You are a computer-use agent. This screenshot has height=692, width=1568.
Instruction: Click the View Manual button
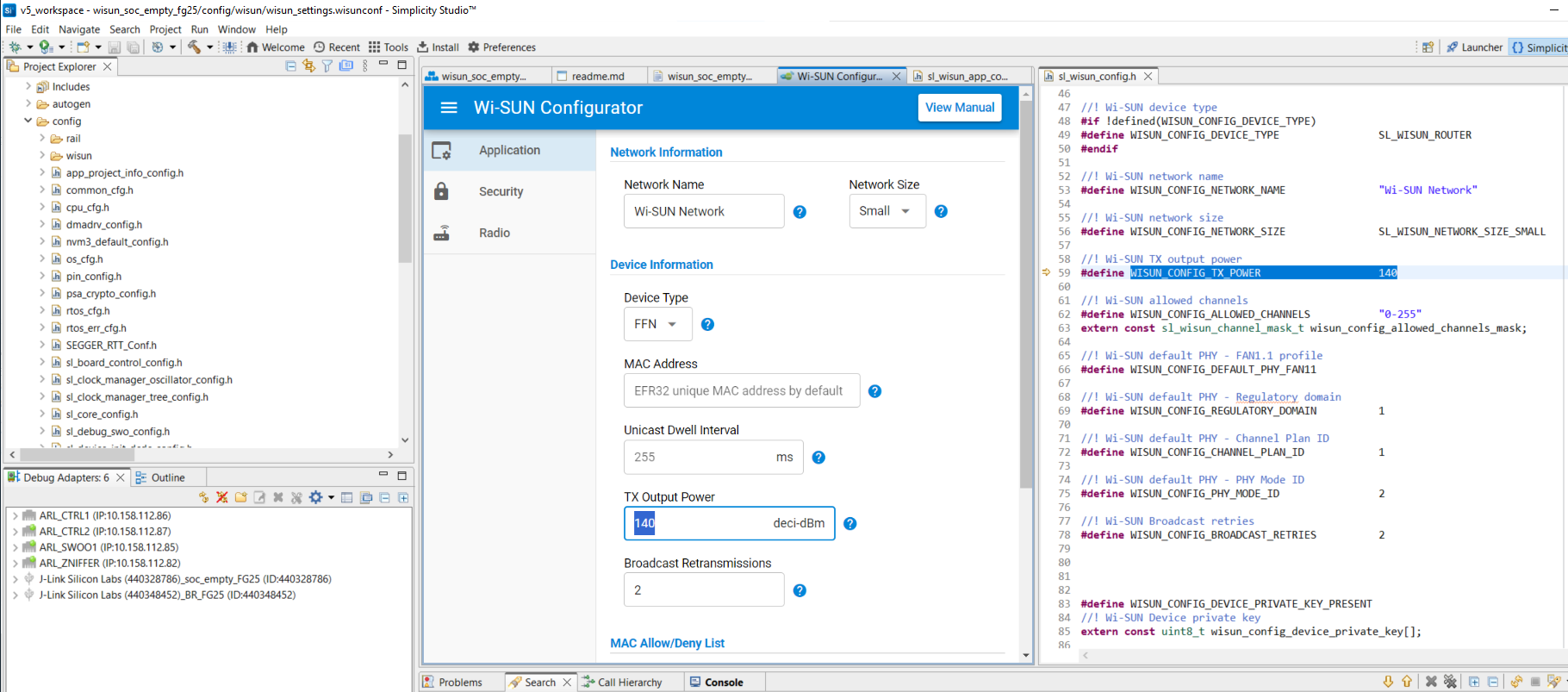[x=959, y=108]
